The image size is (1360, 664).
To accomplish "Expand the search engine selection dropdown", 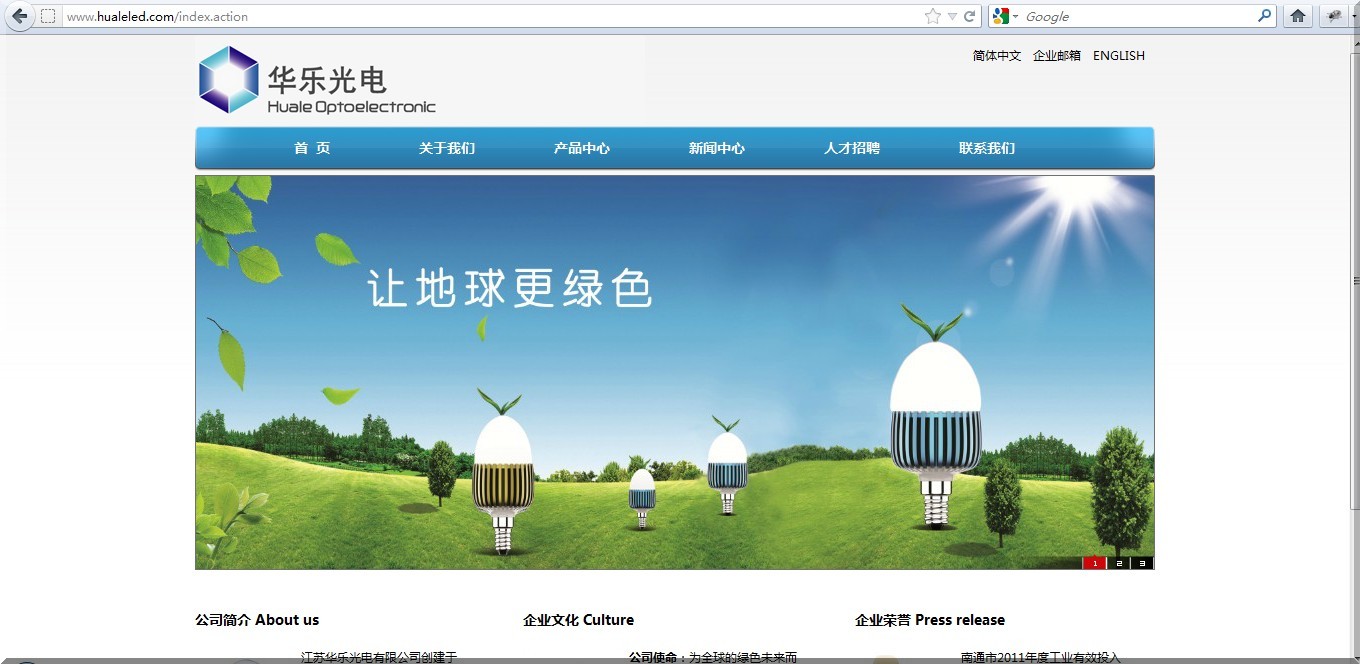I will (1014, 16).
